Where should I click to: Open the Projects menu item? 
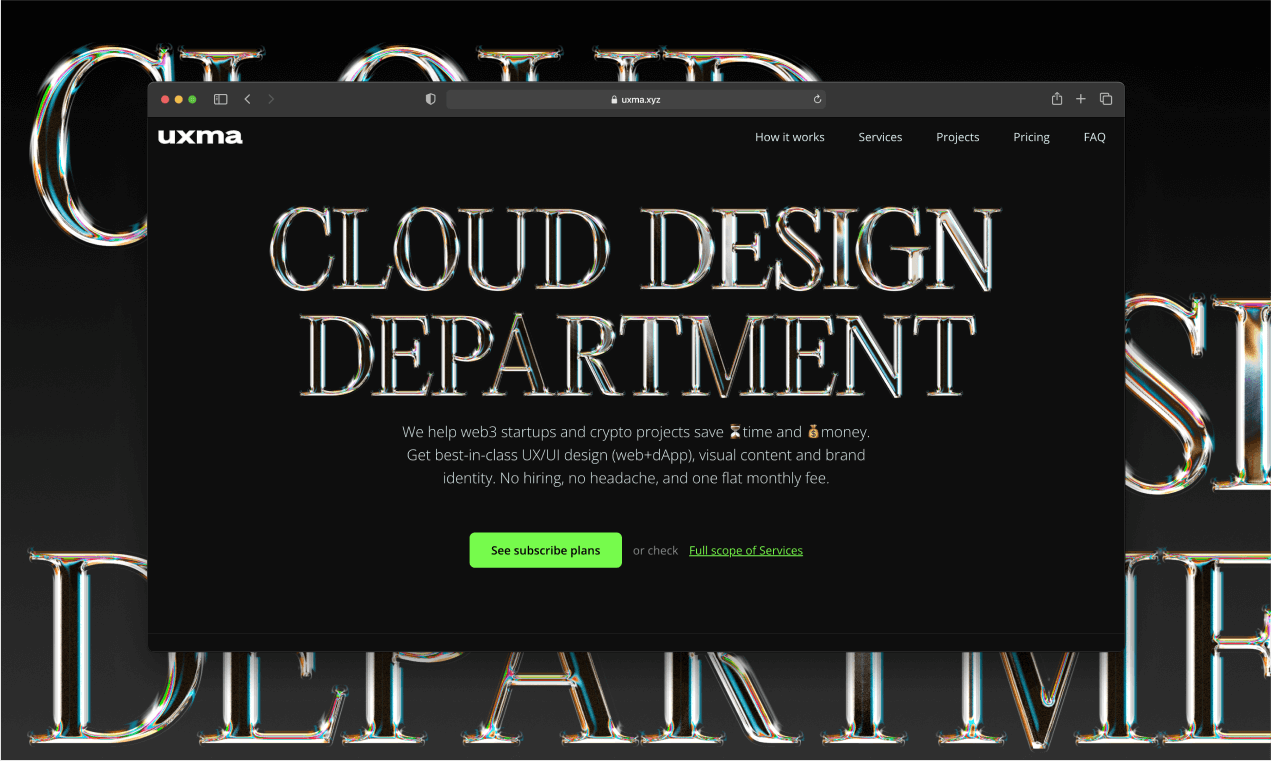click(958, 137)
